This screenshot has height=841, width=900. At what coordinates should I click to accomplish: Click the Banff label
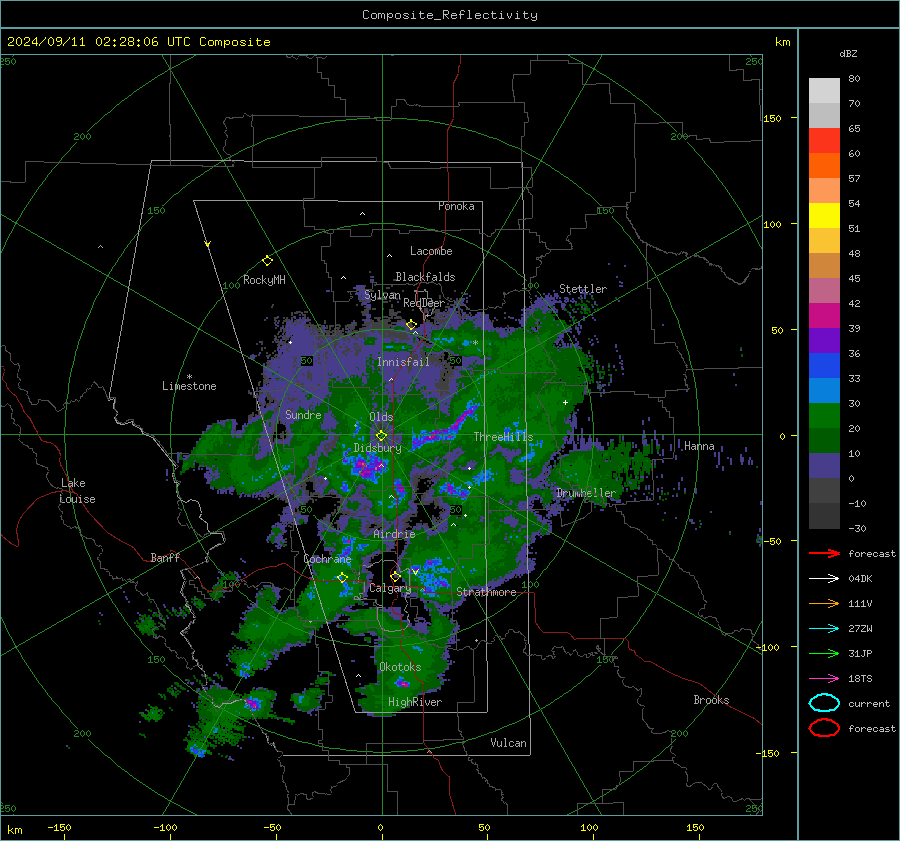165,558
